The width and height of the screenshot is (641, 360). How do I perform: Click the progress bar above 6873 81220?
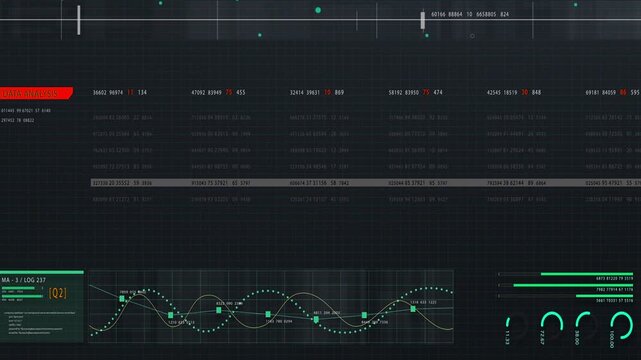click(x=566, y=274)
